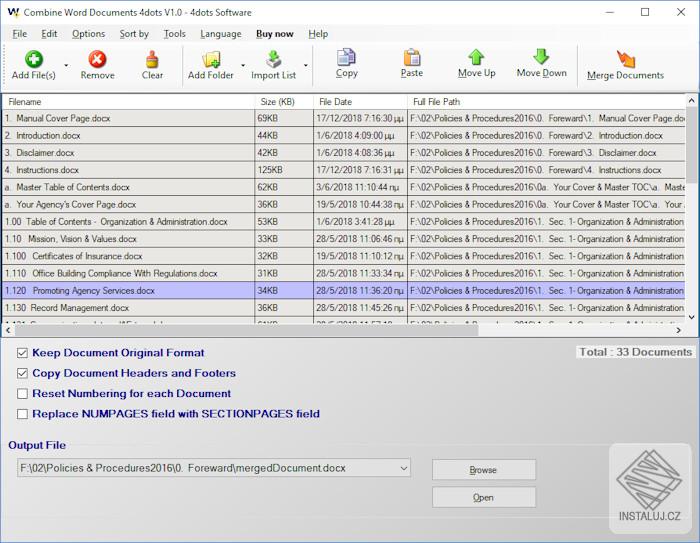This screenshot has width=700, height=543.
Task: Sort by Filename column header
Action: tap(129, 102)
